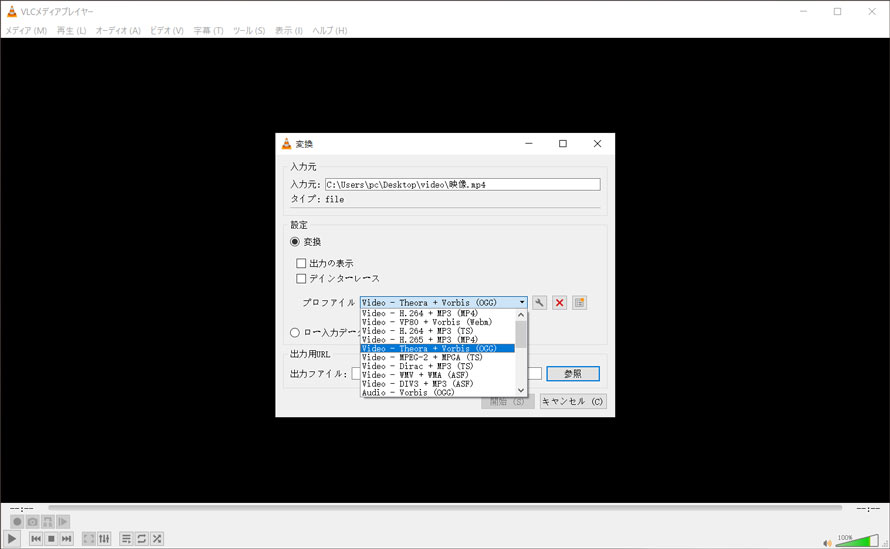Open the 字幕 (T) menu
This screenshot has height=549, width=890.
click(208, 30)
